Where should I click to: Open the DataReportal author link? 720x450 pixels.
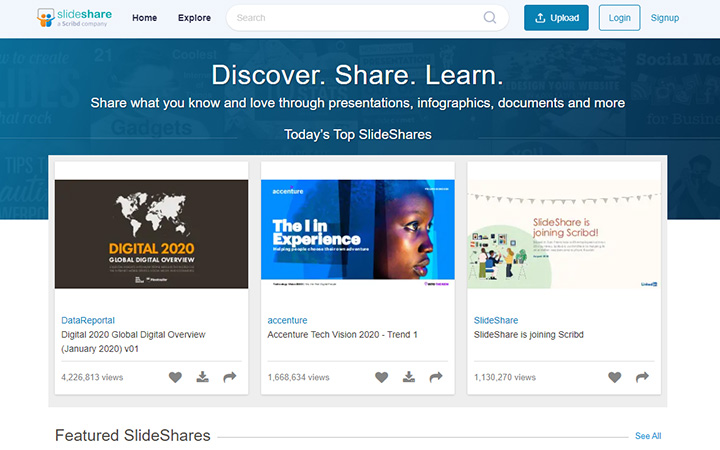[88, 321]
